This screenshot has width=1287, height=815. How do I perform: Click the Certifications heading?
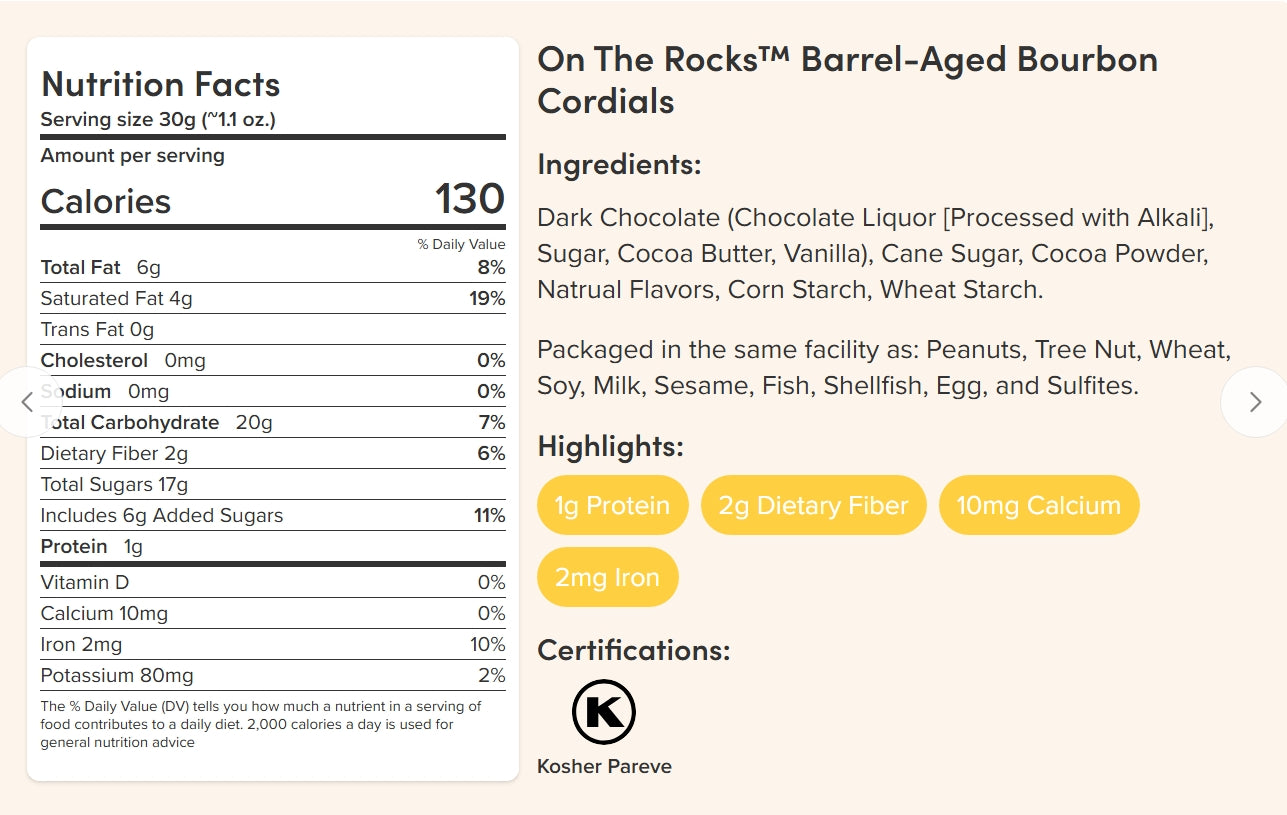point(633,650)
